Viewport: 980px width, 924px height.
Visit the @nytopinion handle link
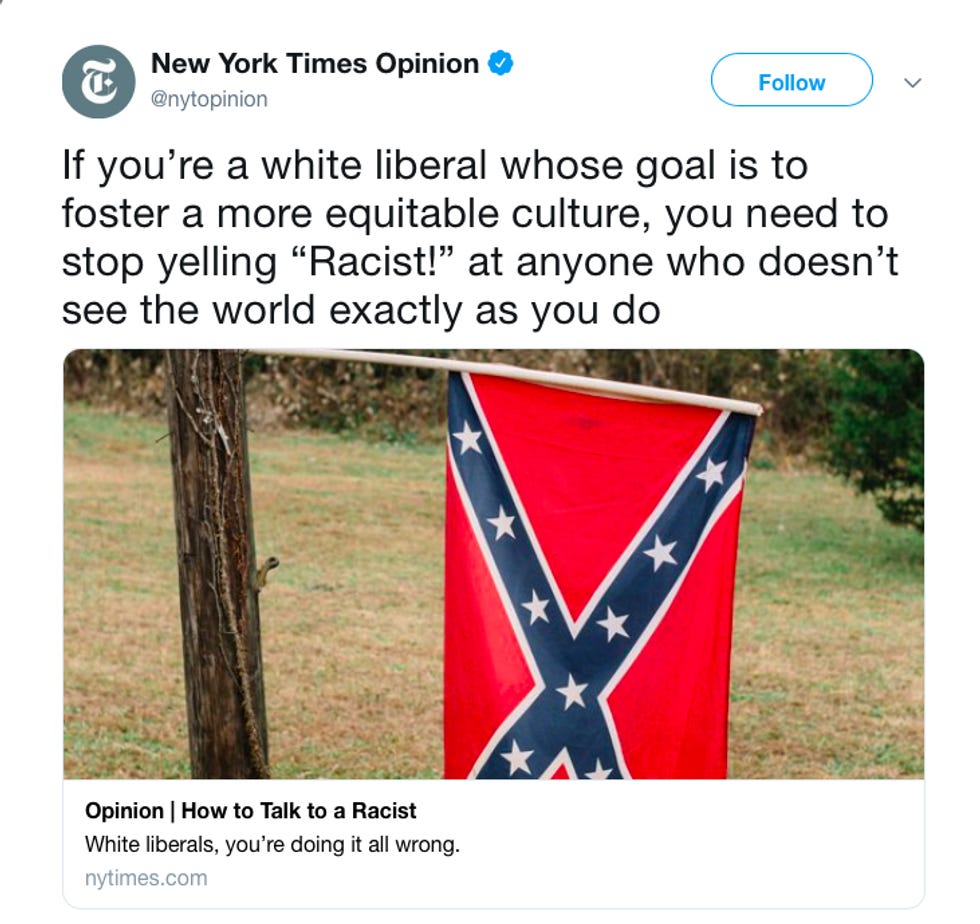pos(209,99)
